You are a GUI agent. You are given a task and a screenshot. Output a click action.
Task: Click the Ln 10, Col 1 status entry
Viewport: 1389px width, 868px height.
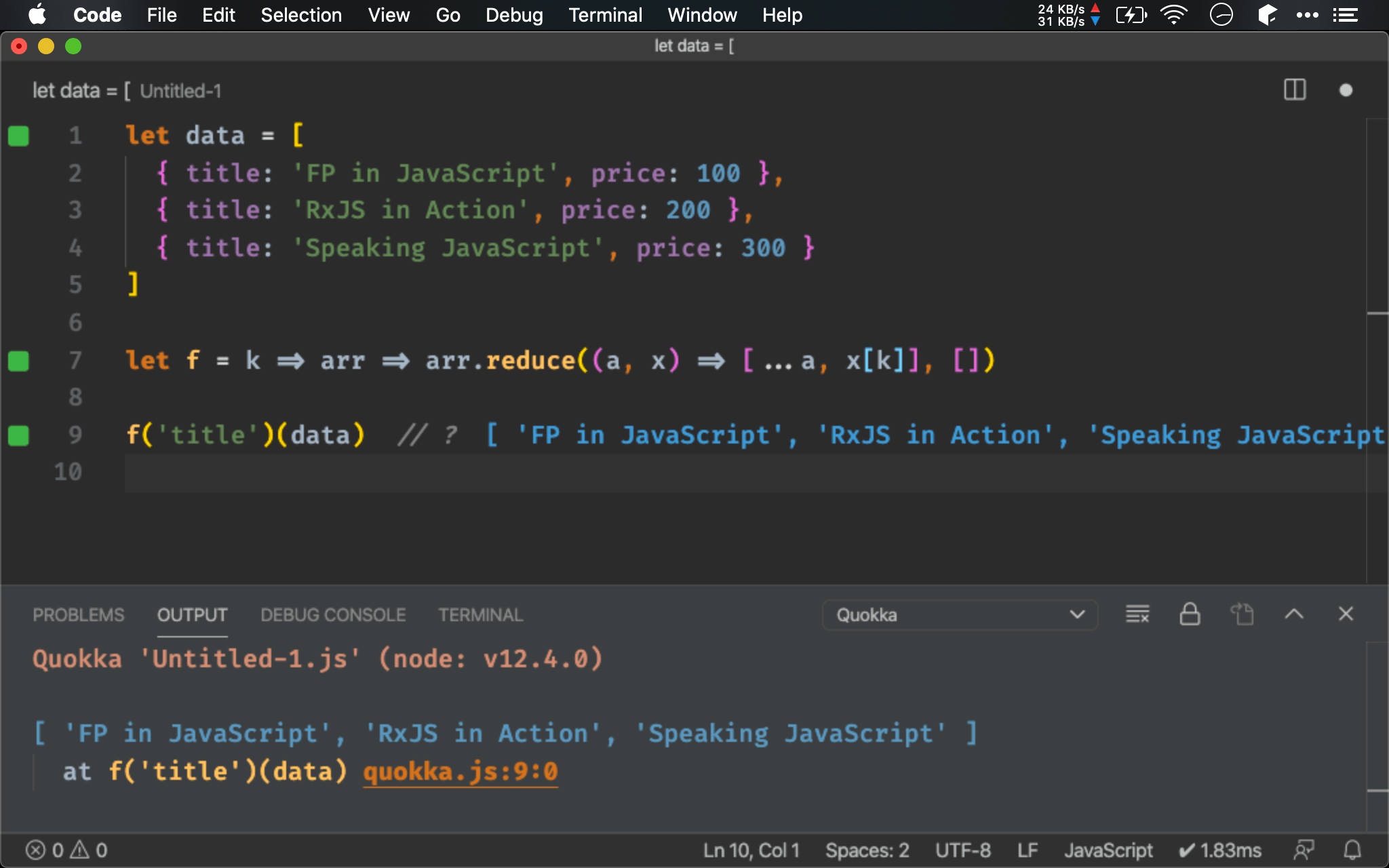click(751, 850)
